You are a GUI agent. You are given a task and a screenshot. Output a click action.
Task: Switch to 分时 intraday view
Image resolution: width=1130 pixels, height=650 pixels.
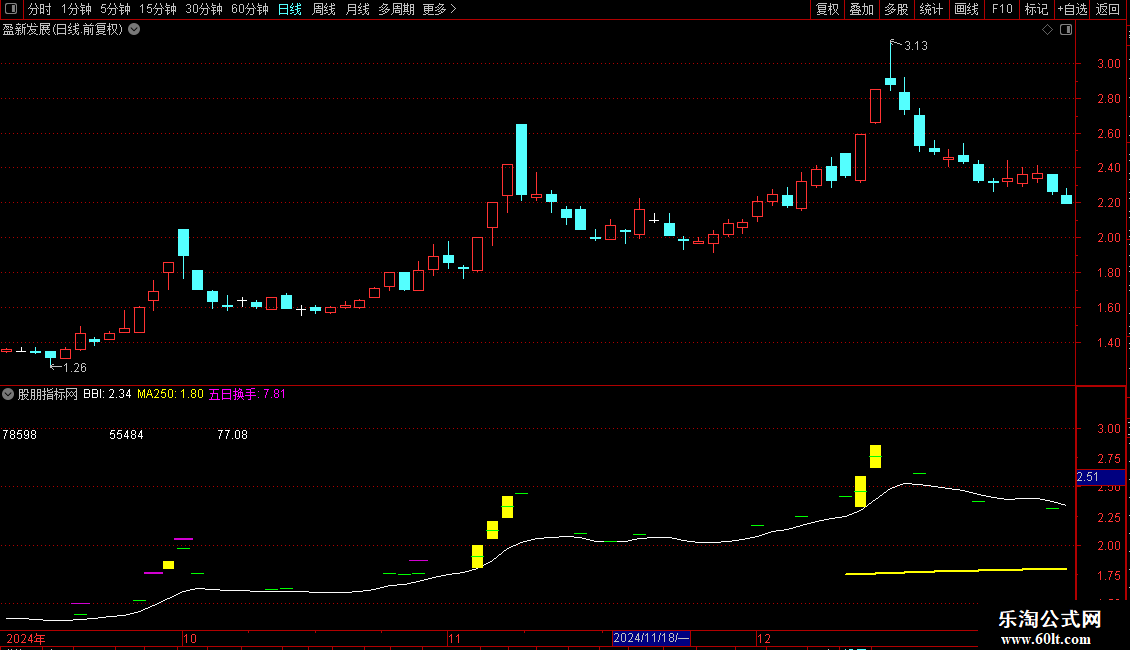pyautogui.click(x=40, y=9)
